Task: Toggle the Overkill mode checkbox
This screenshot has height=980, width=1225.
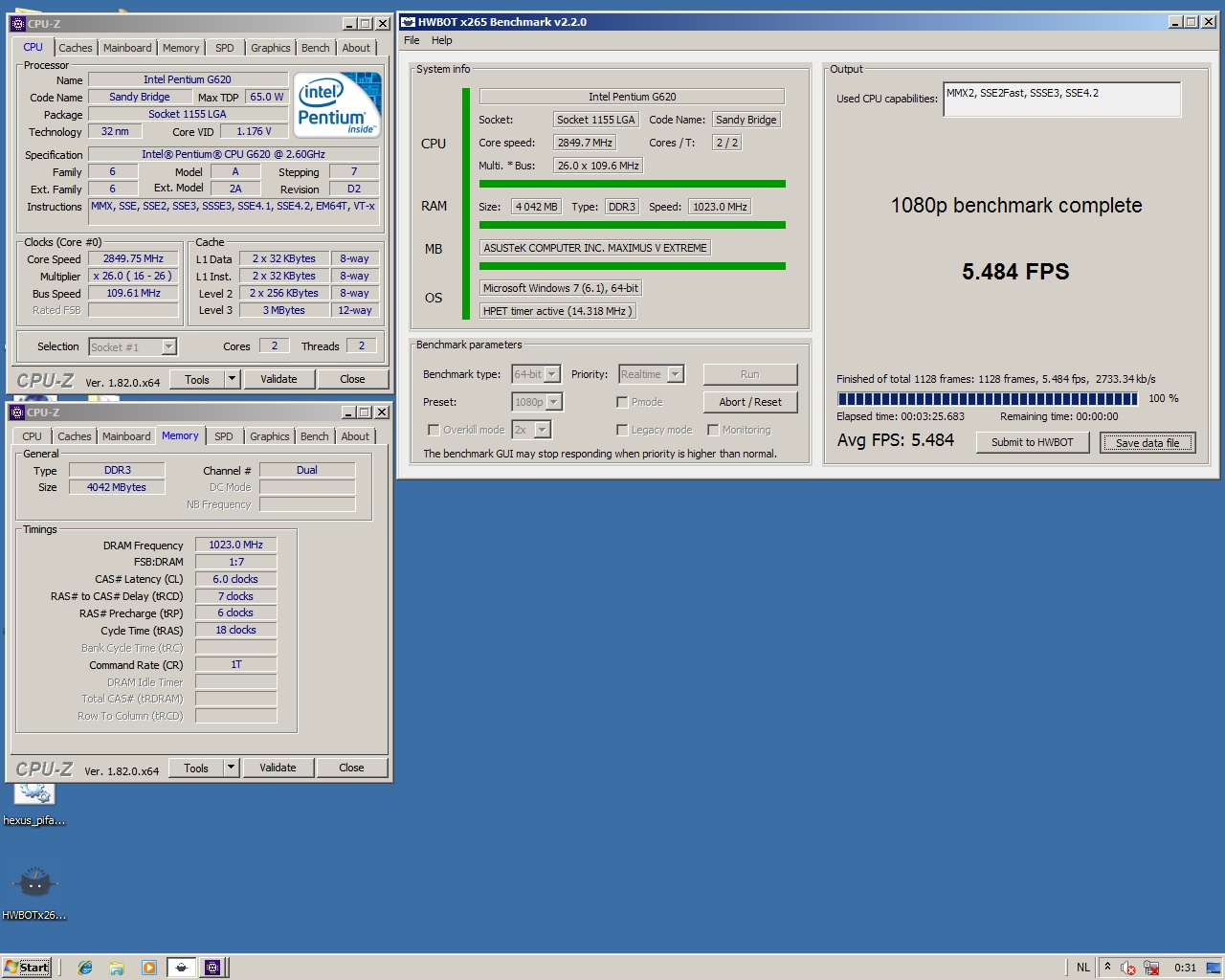Action: pyautogui.click(x=434, y=430)
